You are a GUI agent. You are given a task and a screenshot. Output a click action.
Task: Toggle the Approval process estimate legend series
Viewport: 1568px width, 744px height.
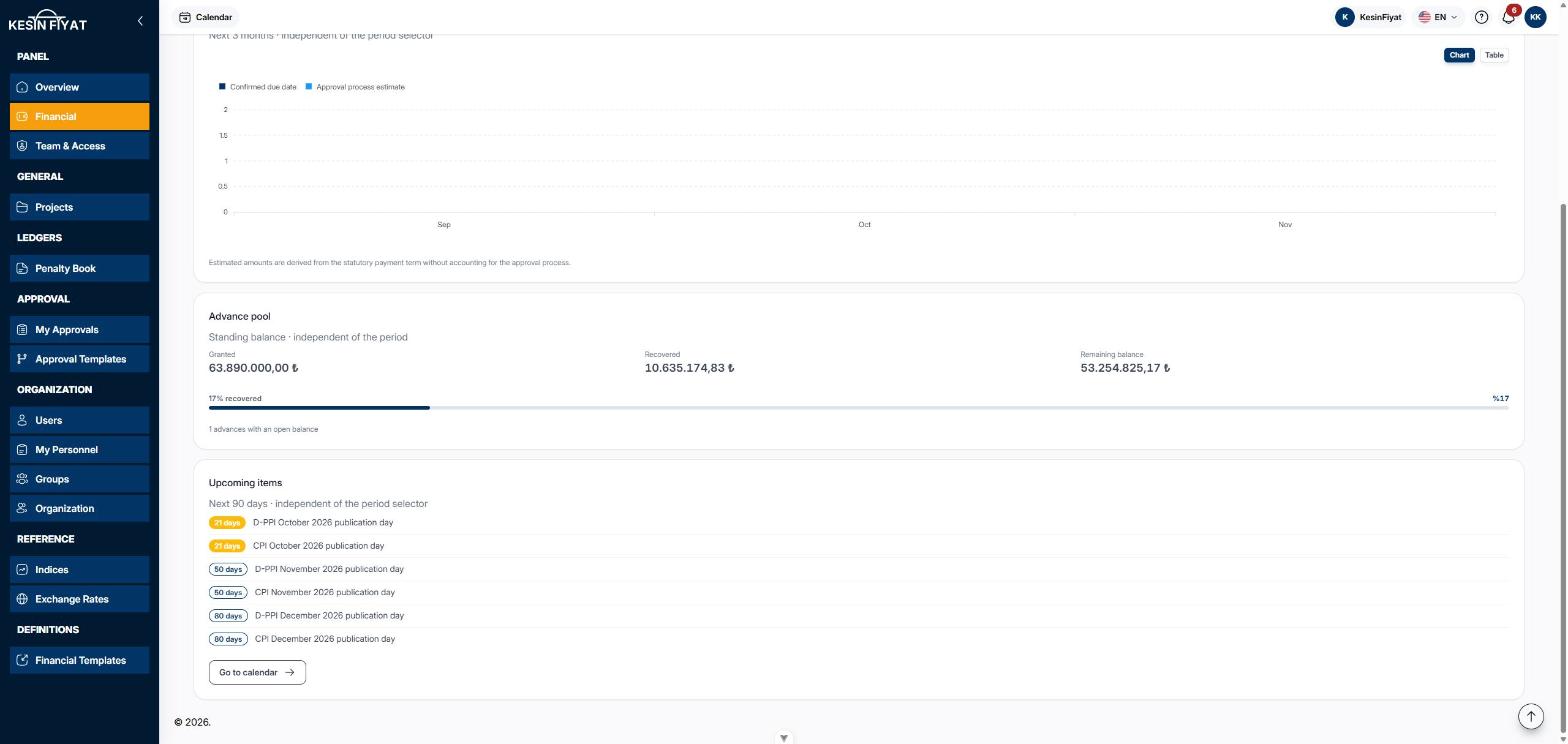point(355,87)
